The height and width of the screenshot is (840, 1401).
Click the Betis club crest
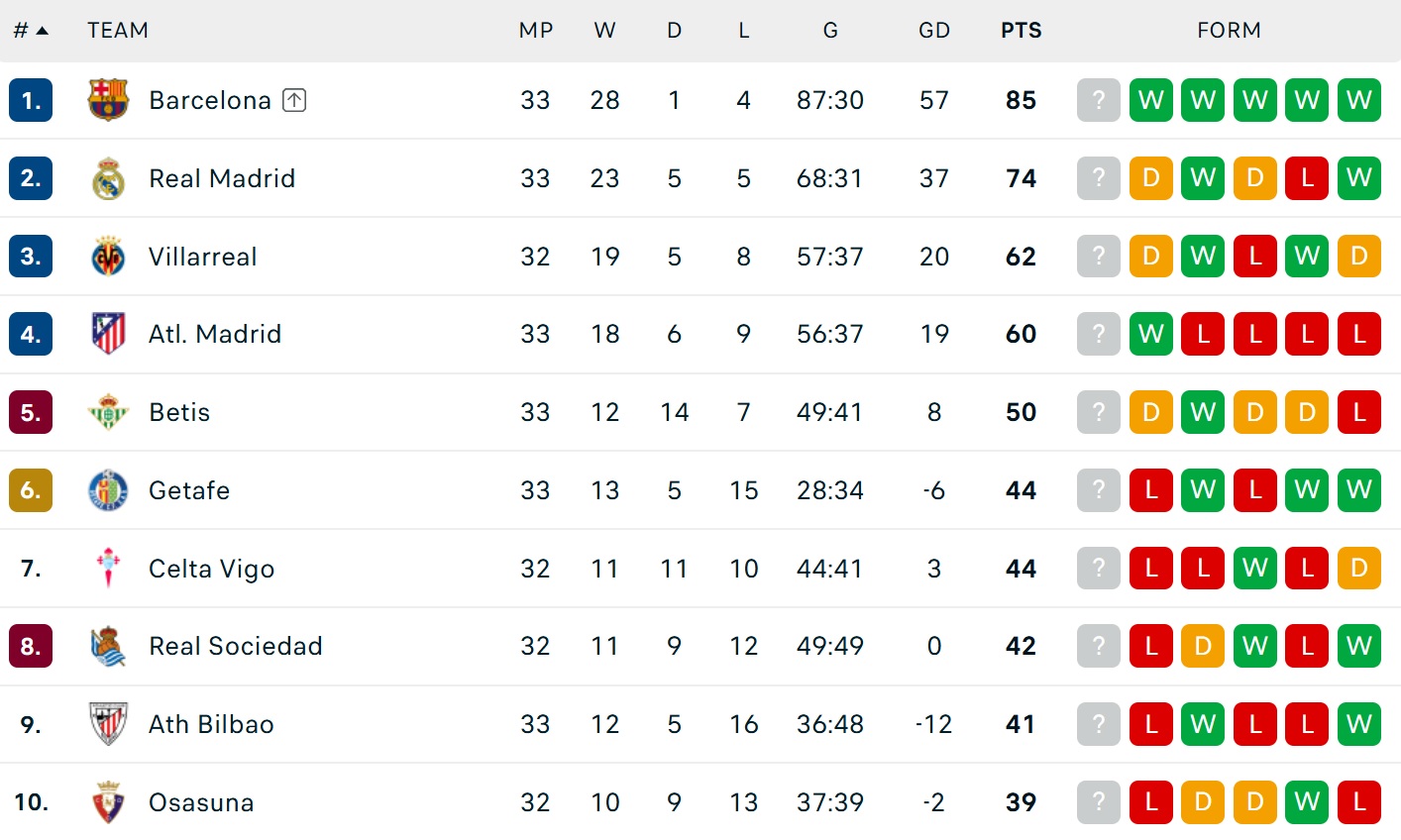click(x=108, y=412)
